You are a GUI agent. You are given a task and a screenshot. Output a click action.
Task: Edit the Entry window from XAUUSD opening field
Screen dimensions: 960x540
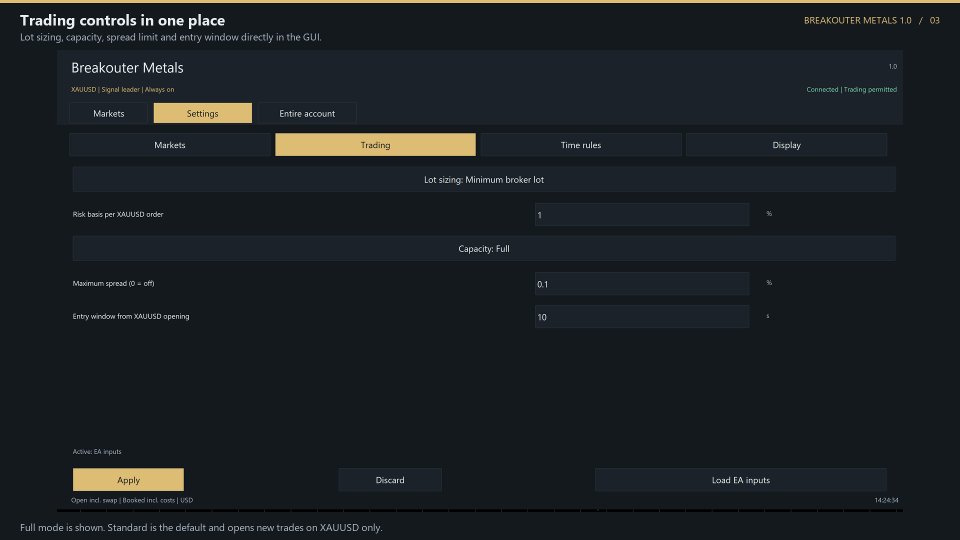click(x=642, y=317)
